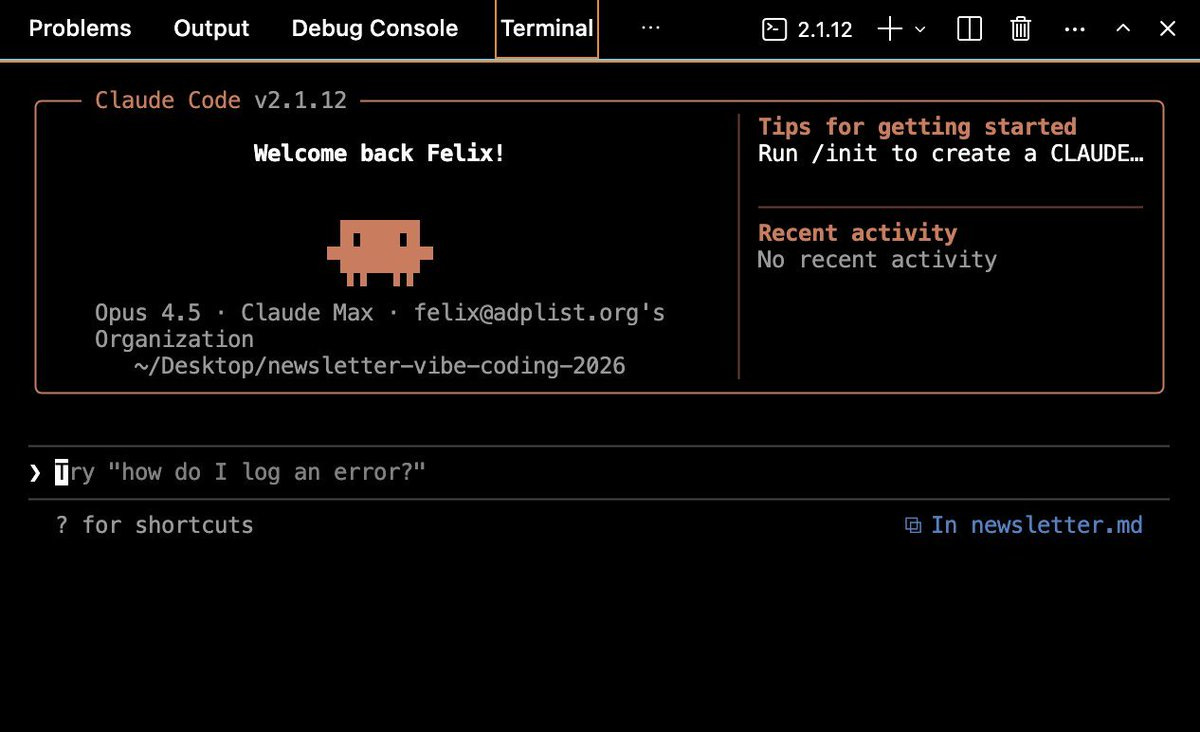Screen dimensions: 1200x732
Task: Click 'No recent activity' text
Action: (x=877, y=260)
